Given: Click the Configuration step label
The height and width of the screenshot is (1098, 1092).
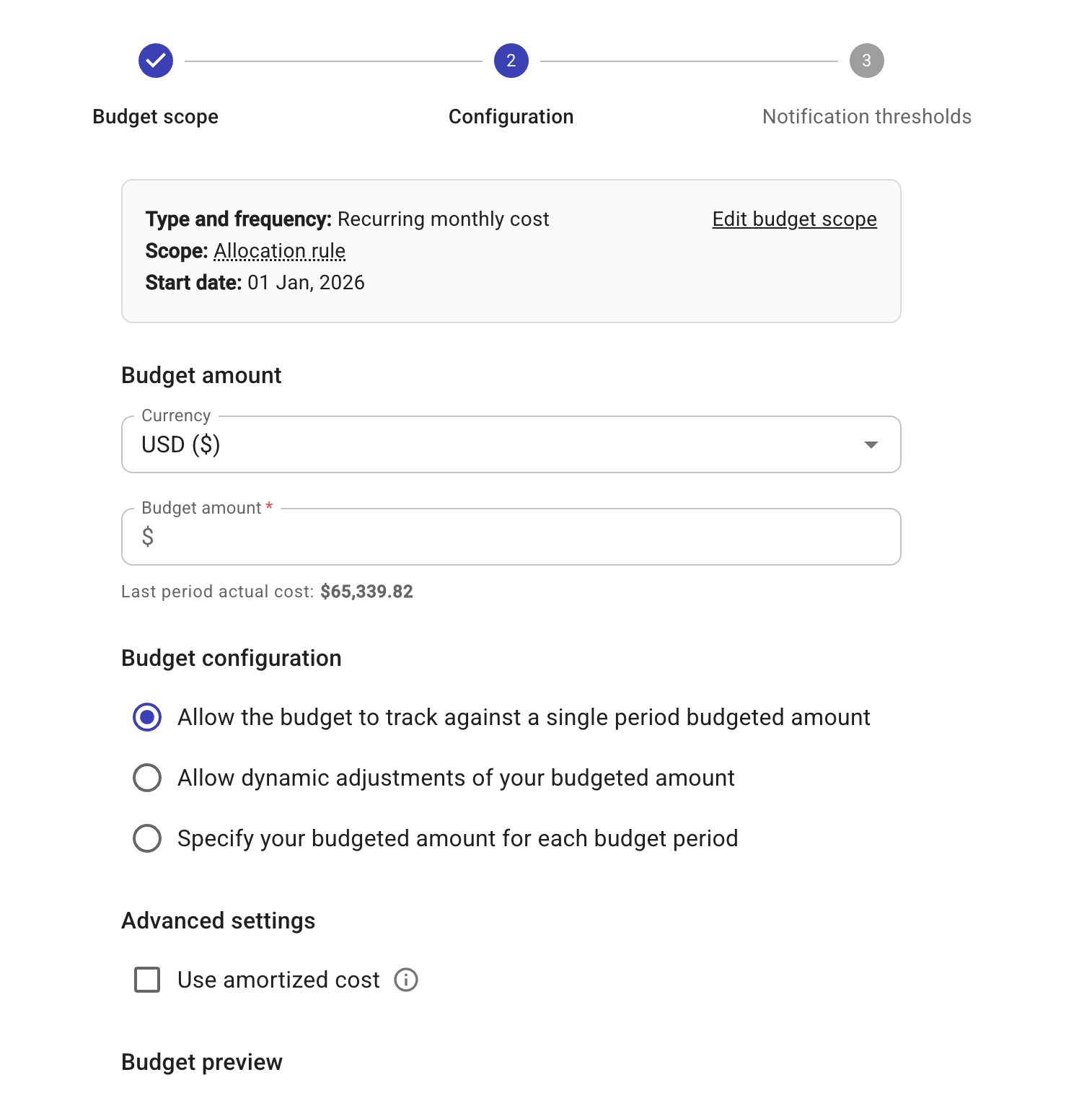Looking at the screenshot, I should point(511,117).
